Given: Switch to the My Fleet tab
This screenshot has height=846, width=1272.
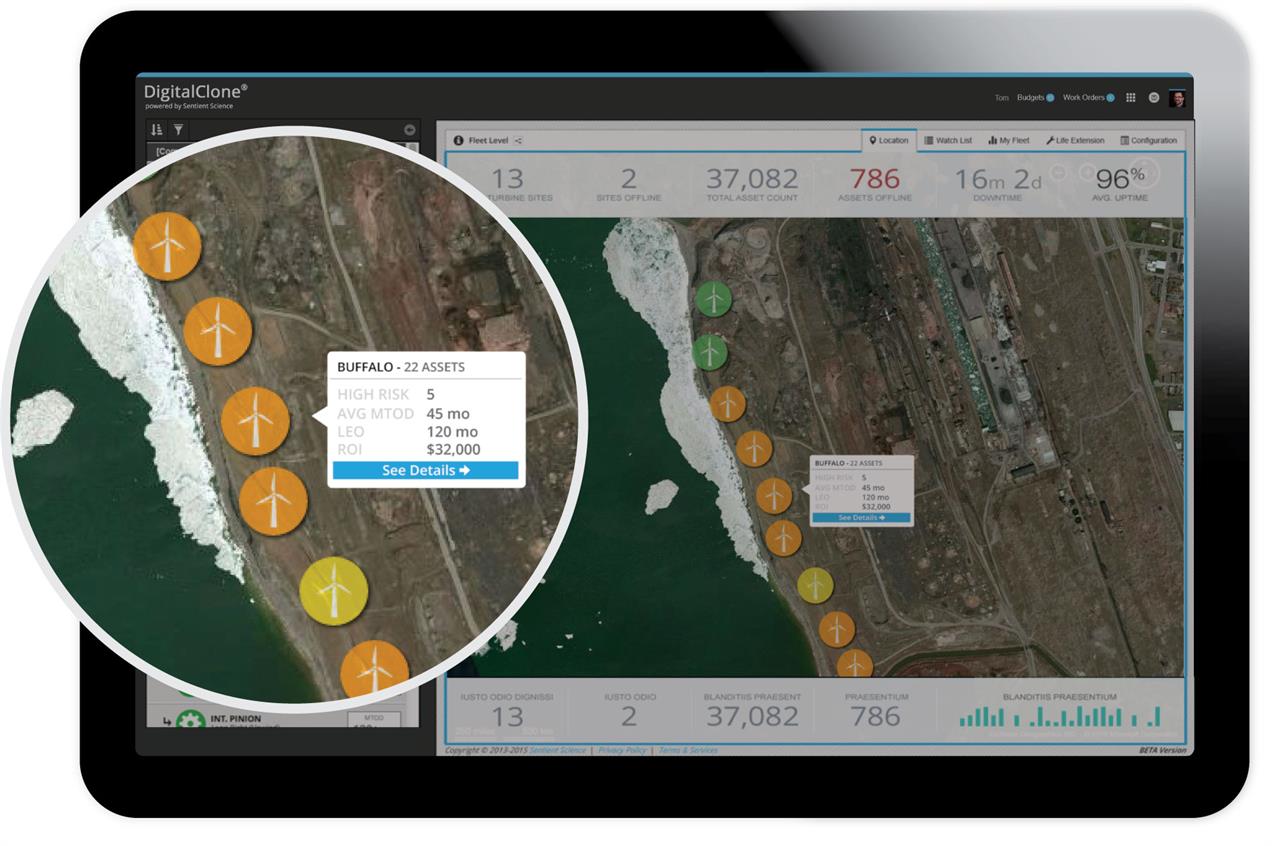Looking at the screenshot, I should [1009, 141].
